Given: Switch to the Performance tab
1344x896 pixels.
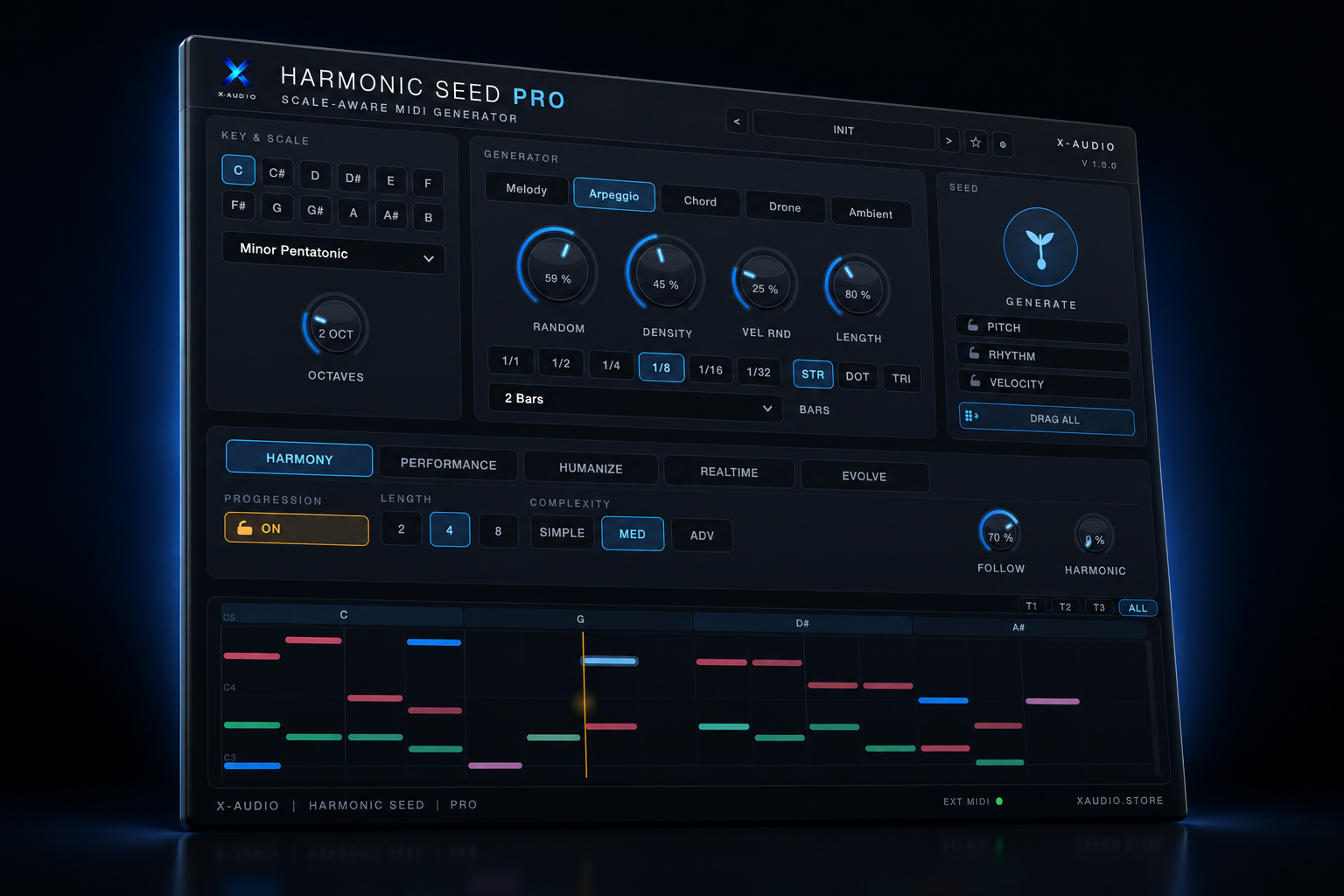Looking at the screenshot, I should (448, 465).
